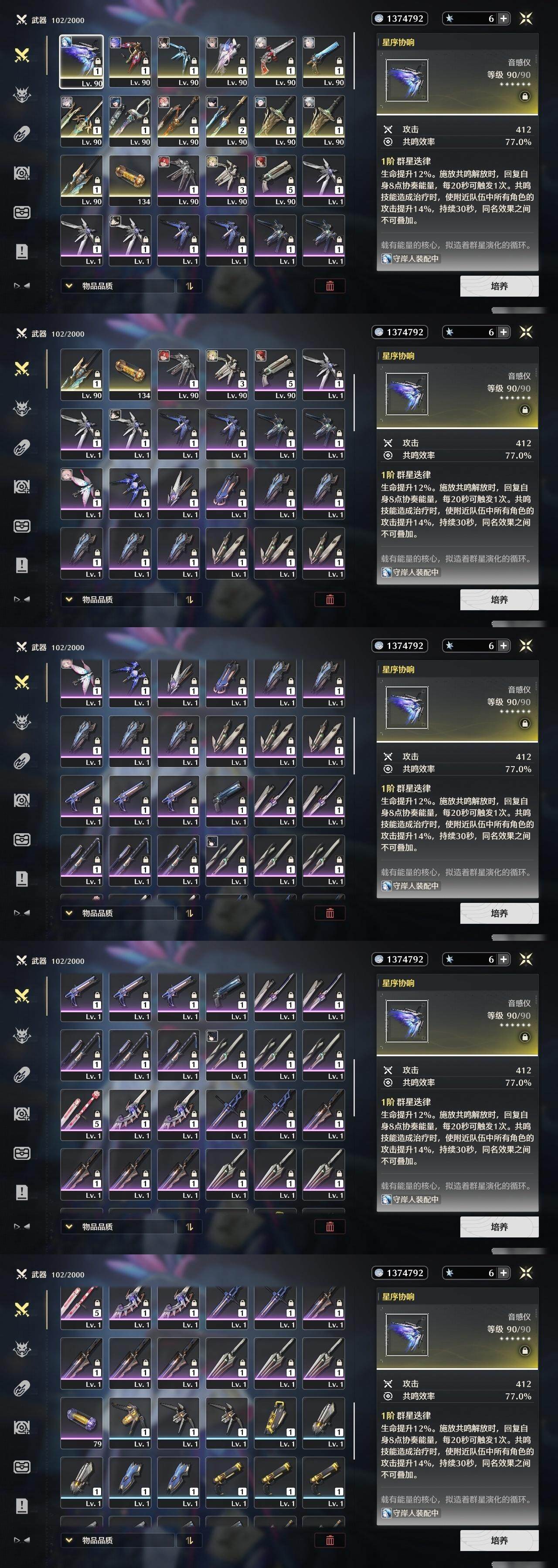Switch to crossed-swords weapons tab in topmost screen

pos(21,55)
